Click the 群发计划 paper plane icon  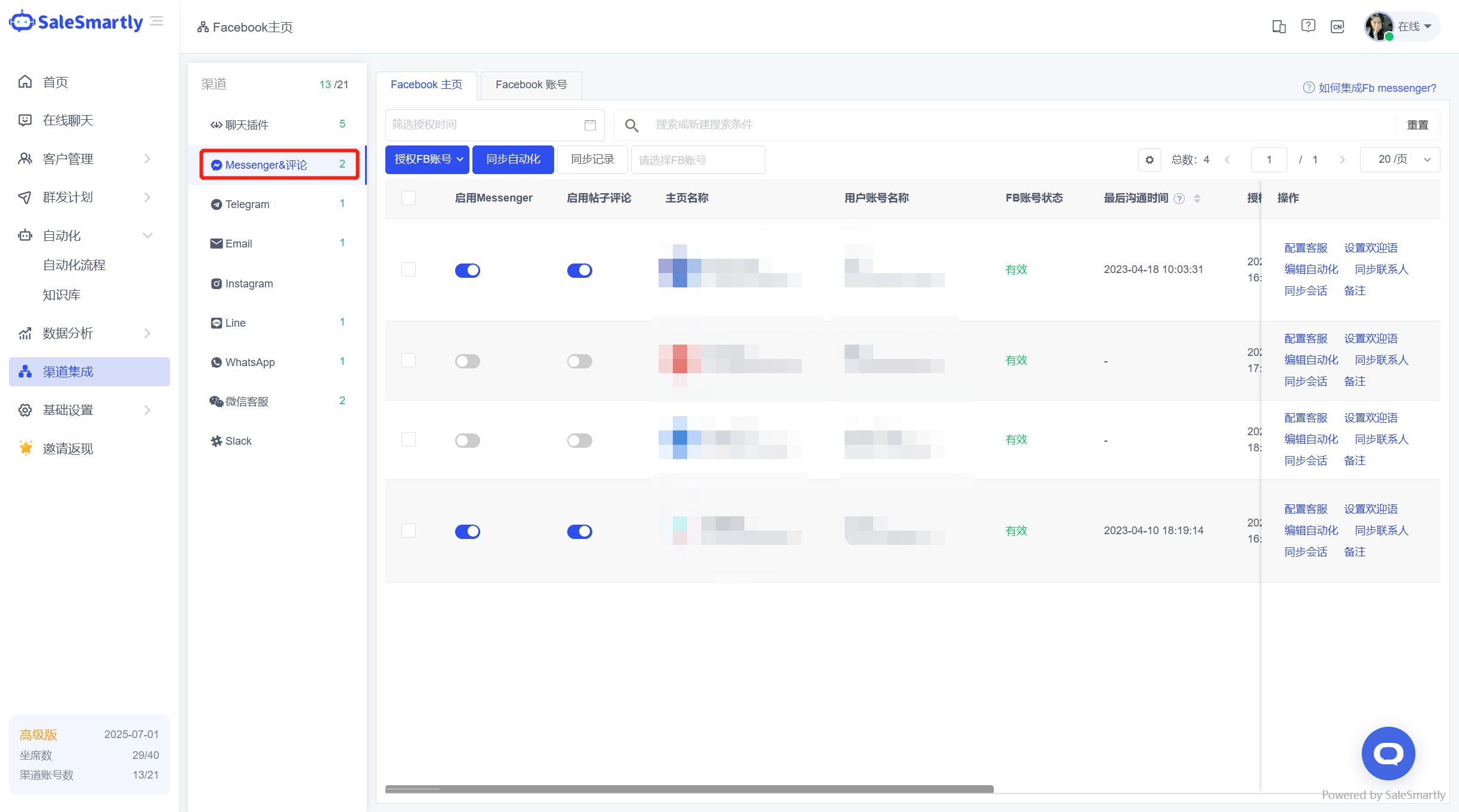pos(25,197)
